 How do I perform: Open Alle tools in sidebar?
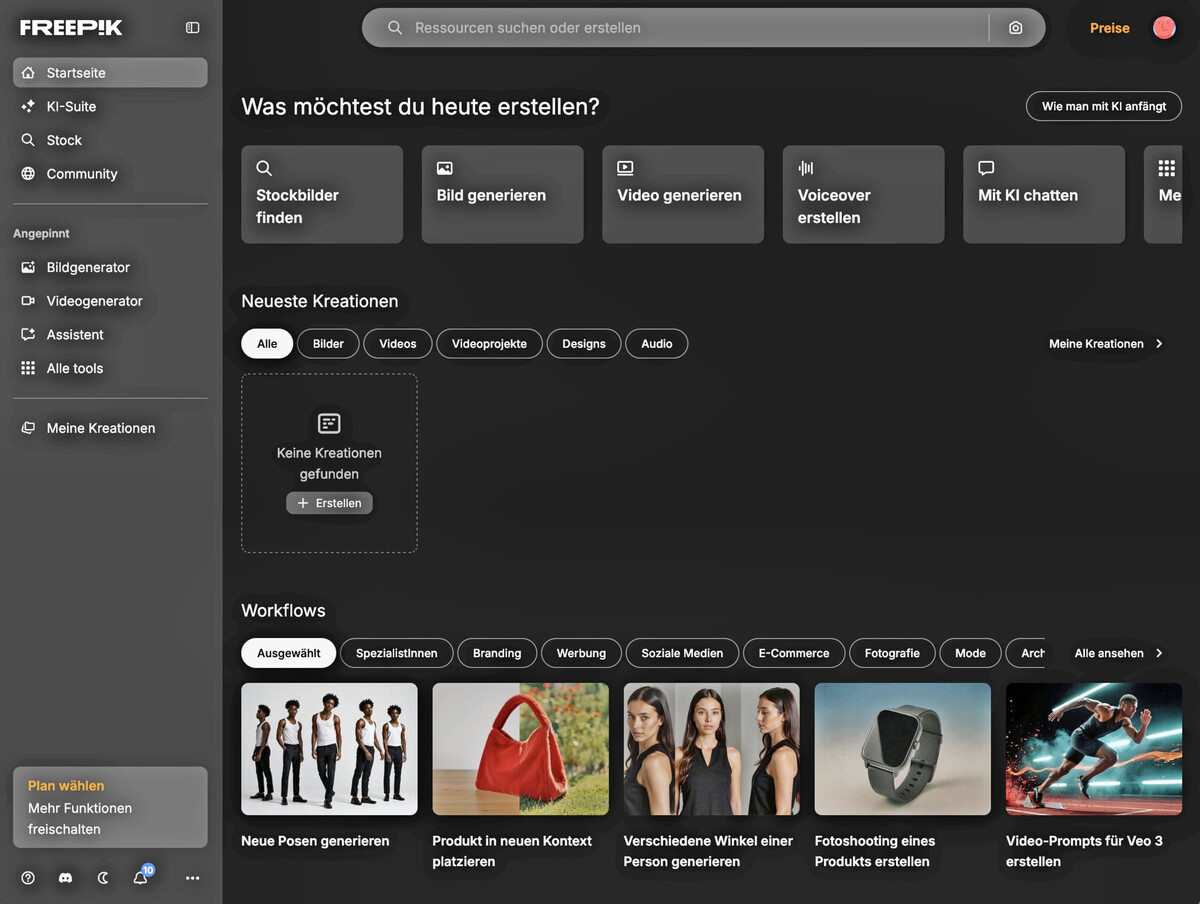coord(75,368)
